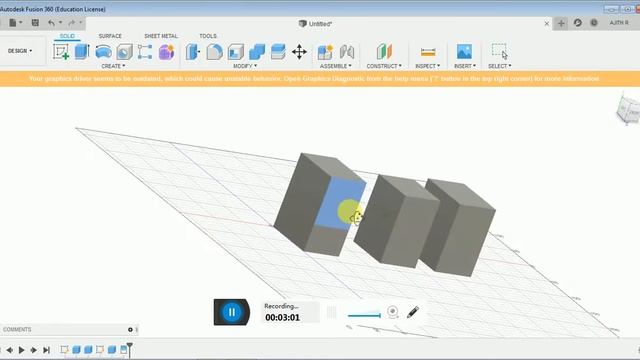This screenshot has width=640, height=360.
Task: Open the Job Status icon
Action: (578, 23)
